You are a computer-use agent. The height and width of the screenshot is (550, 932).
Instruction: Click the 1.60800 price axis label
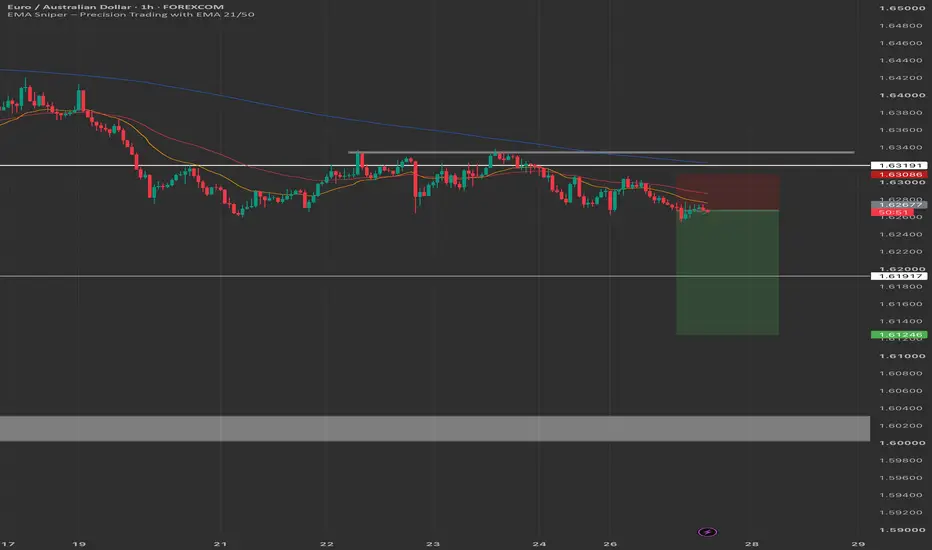pyautogui.click(x=902, y=373)
